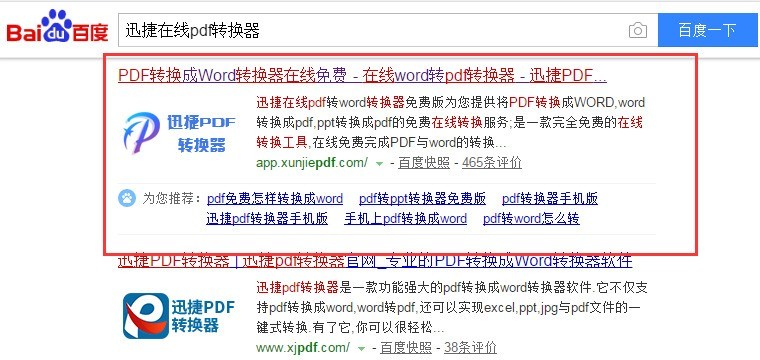
Task: Open the 迅捷PDF转换器 blue P logo thumbnail
Action: 178,133
